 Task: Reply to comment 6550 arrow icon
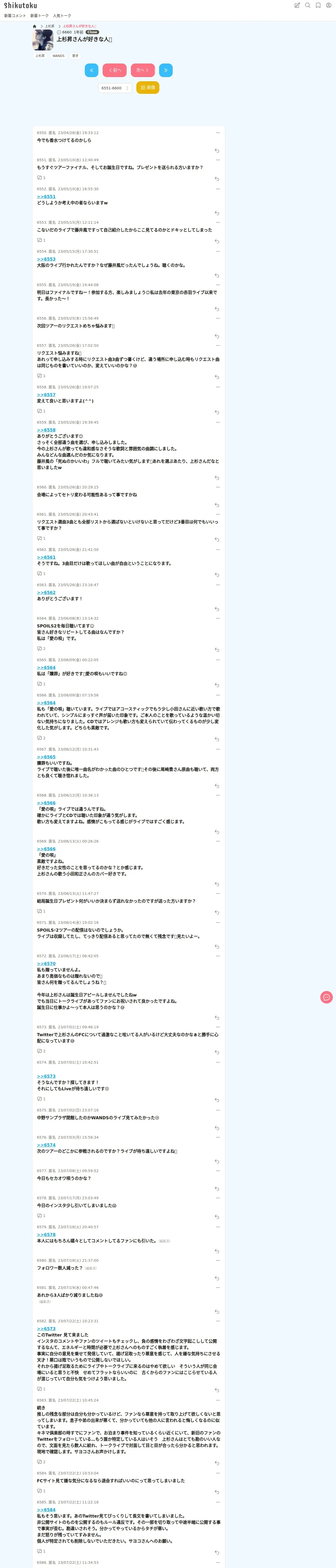click(216, 150)
